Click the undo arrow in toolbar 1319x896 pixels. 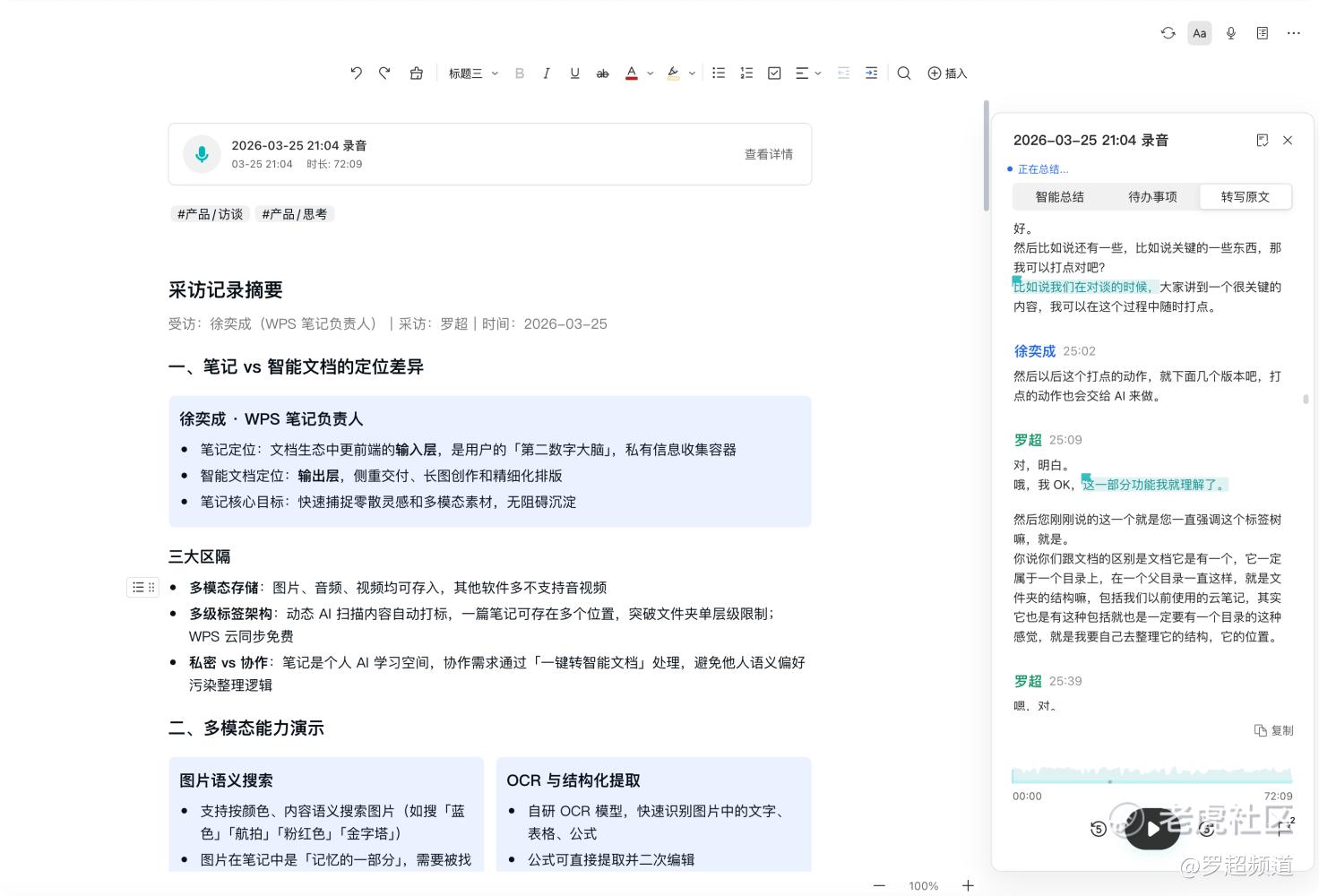click(x=356, y=73)
